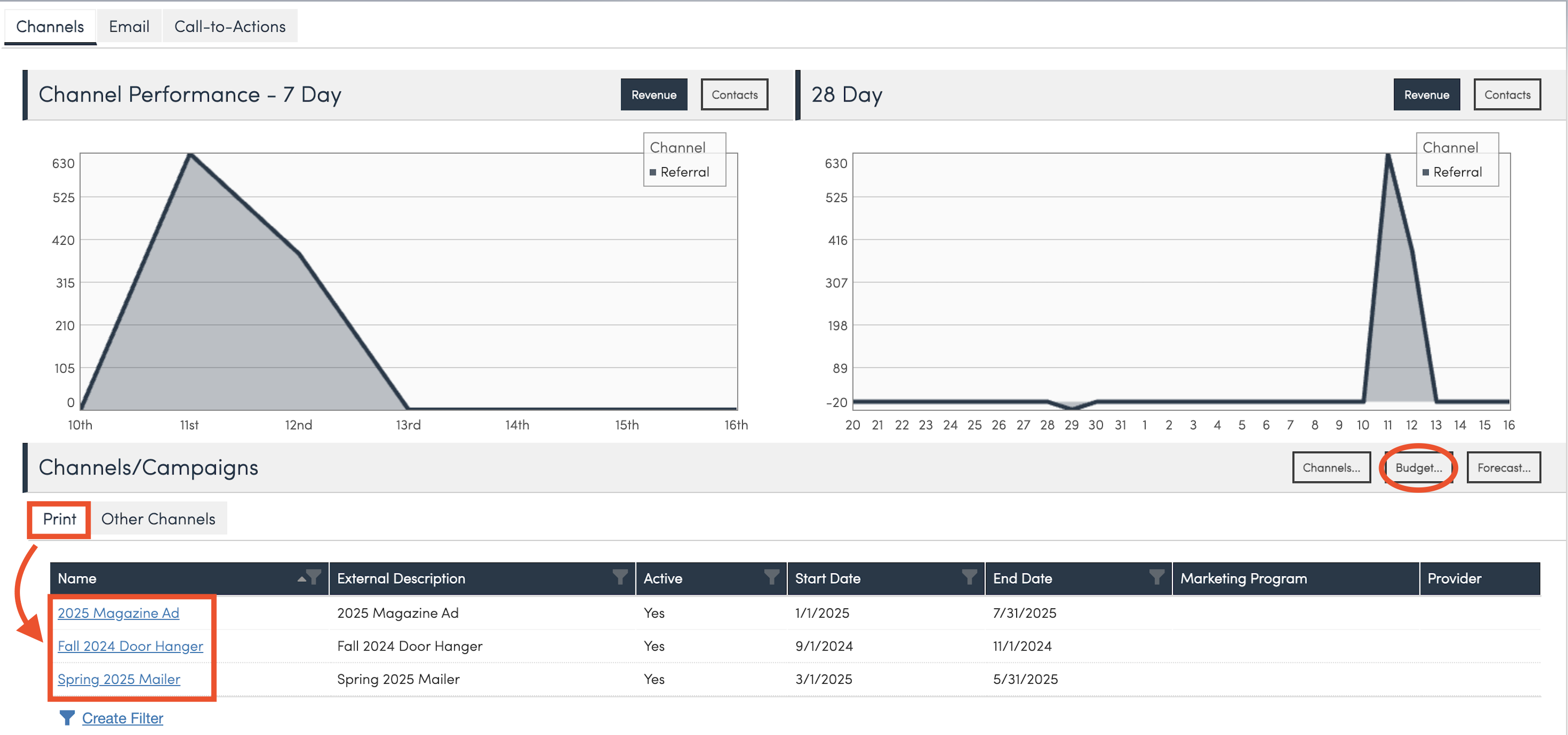
Task: Open the Forecast... dialog button
Action: tap(1503, 467)
